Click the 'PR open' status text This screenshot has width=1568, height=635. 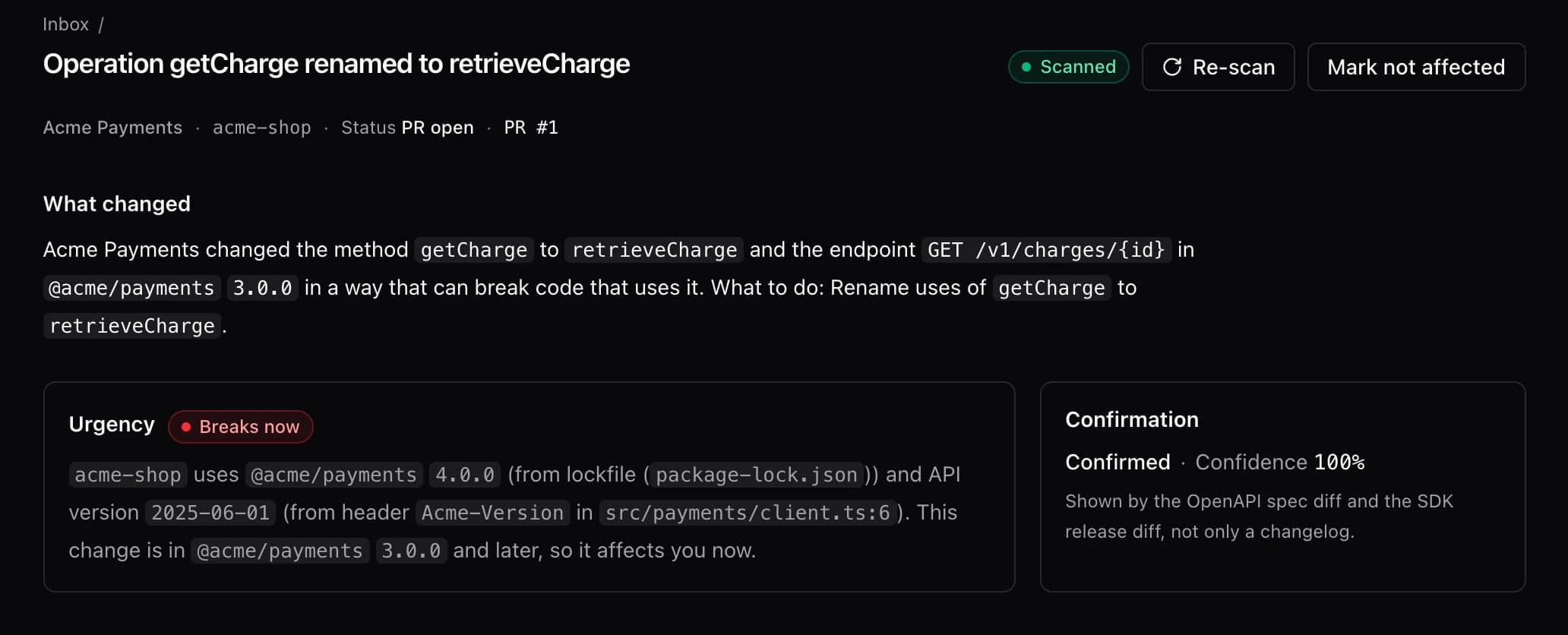point(438,128)
